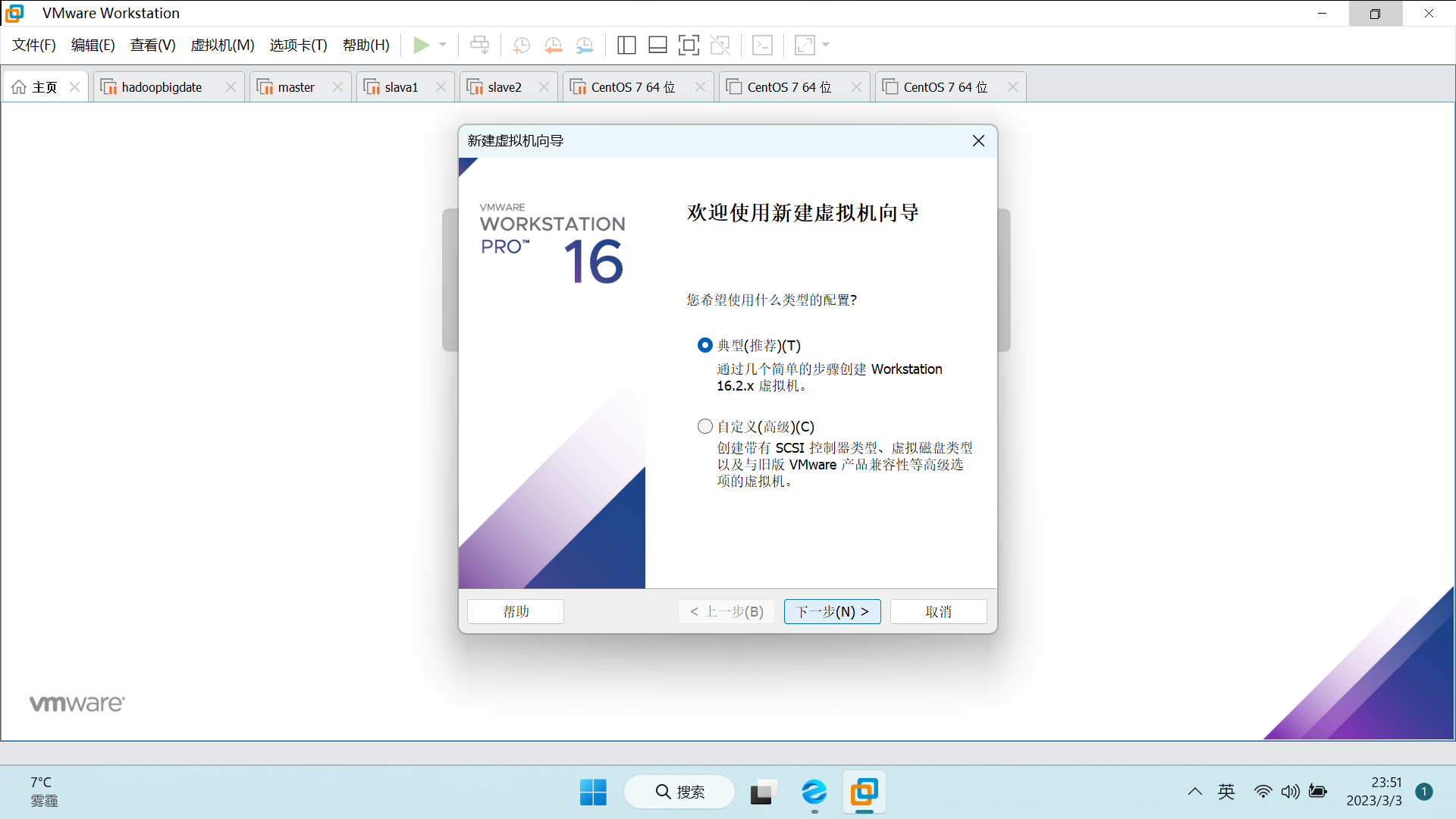The width and height of the screenshot is (1456, 819).
Task: Open the 文件(F) menu
Action: coord(34,45)
